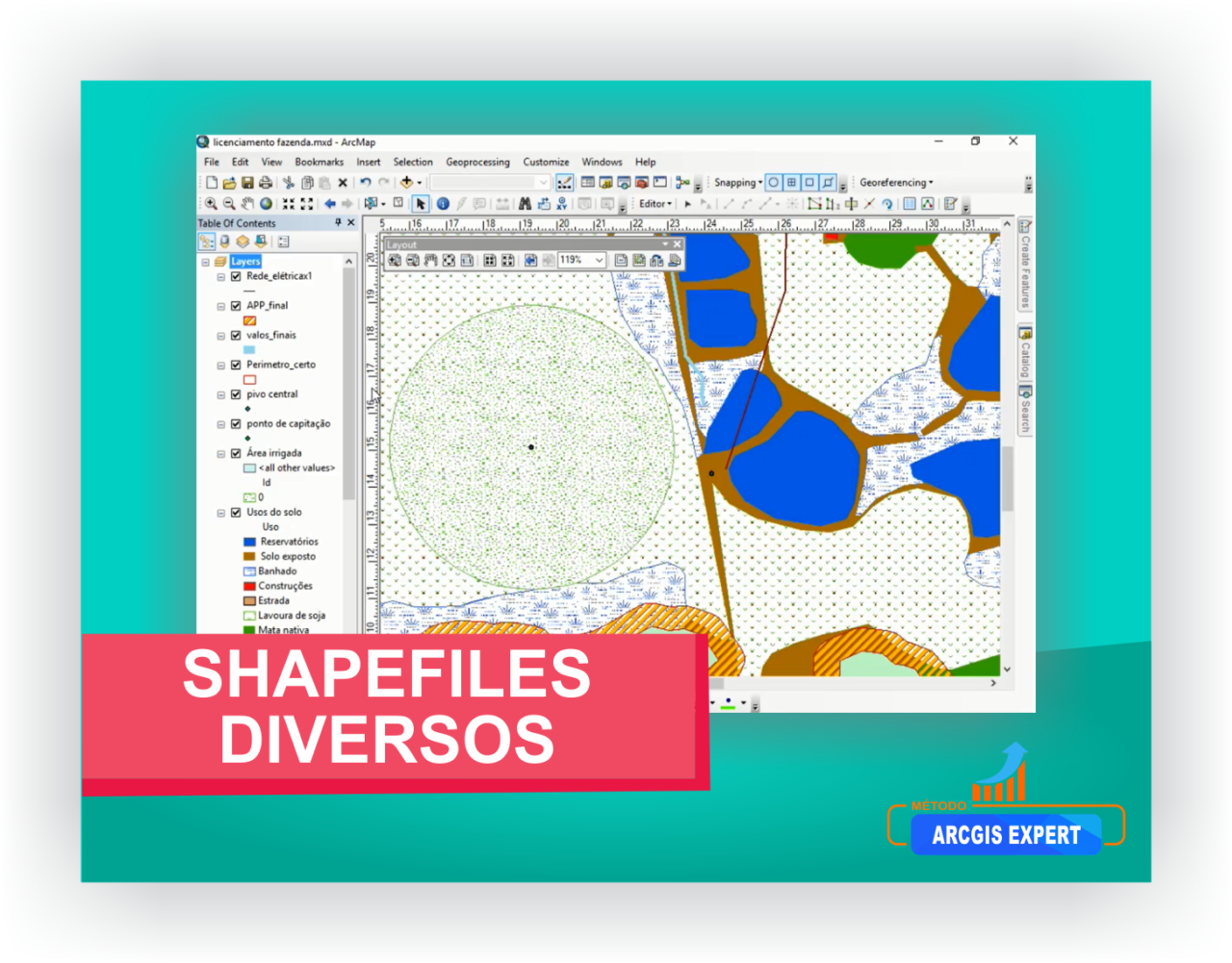Click the map view vertical scrollbar
The height and width of the screenshot is (963, 1232).
point(1007,462)
